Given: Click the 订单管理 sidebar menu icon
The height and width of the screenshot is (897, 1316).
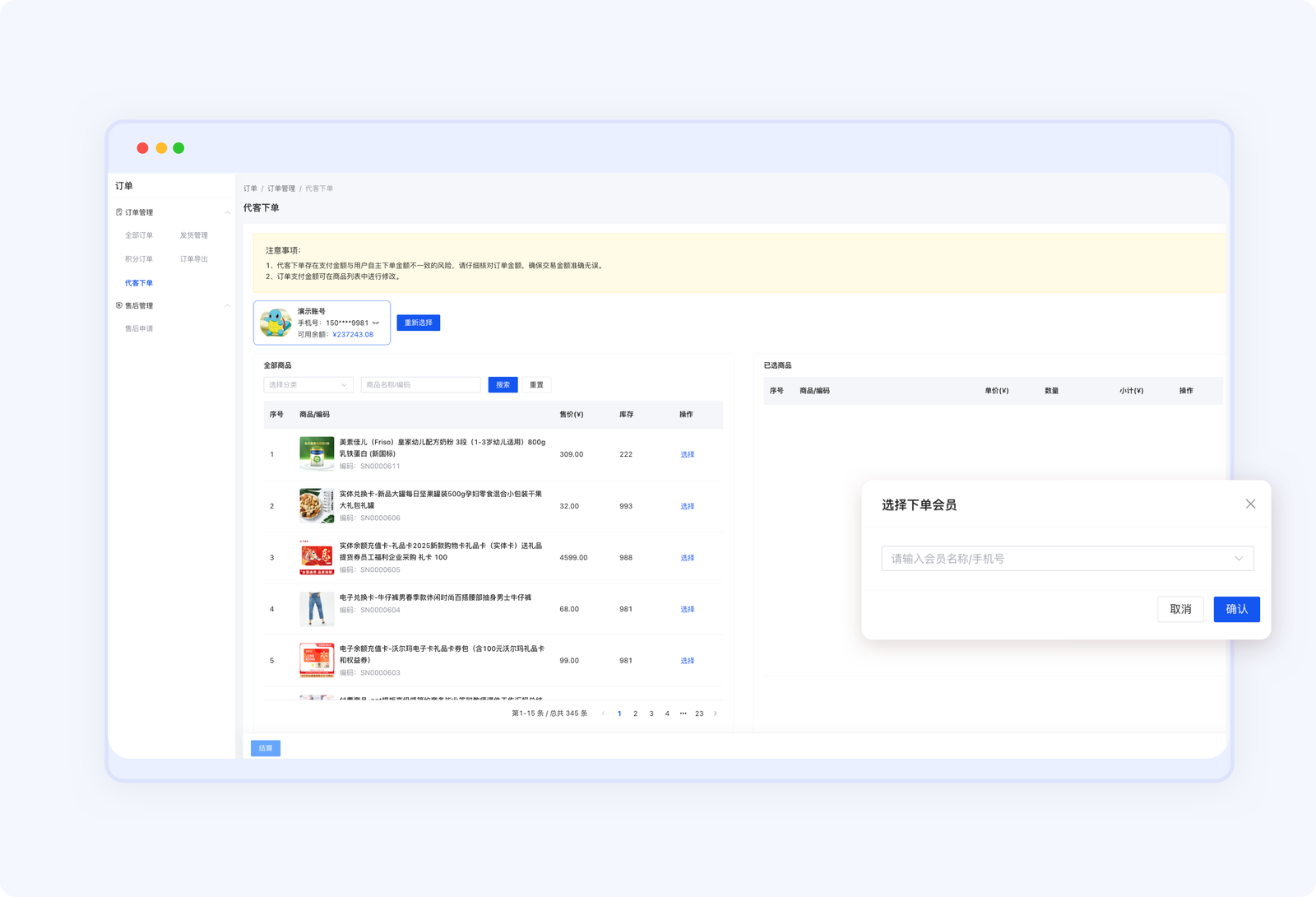Looking at the screenshot, I should click(x=119, y=212).
